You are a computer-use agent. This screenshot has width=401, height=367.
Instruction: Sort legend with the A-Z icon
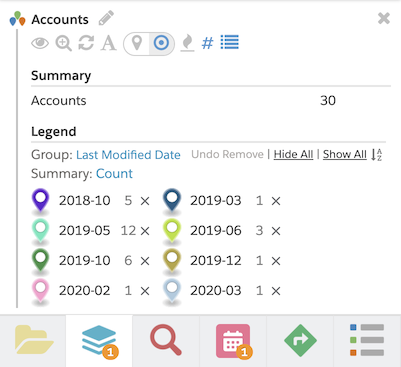click(377, 155)
